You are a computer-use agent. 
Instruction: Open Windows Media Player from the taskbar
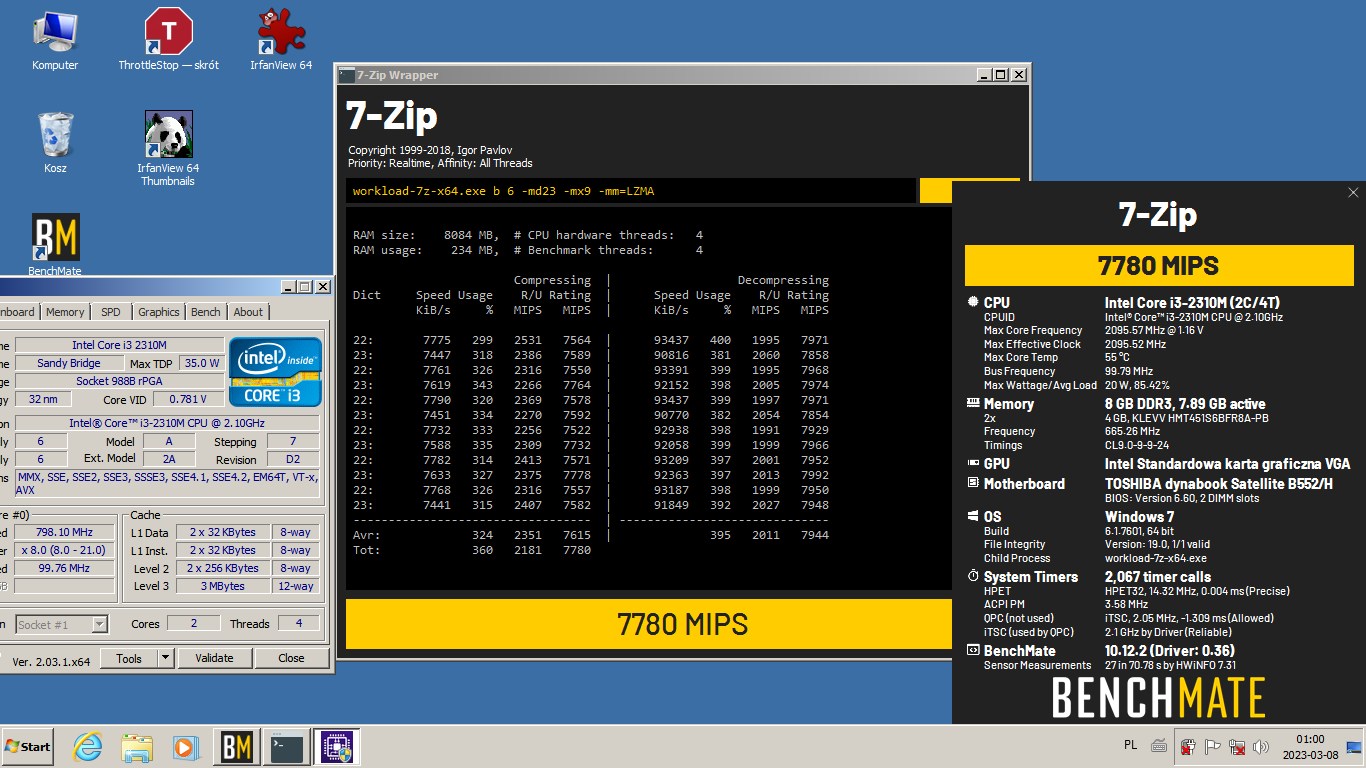point(185,747)
